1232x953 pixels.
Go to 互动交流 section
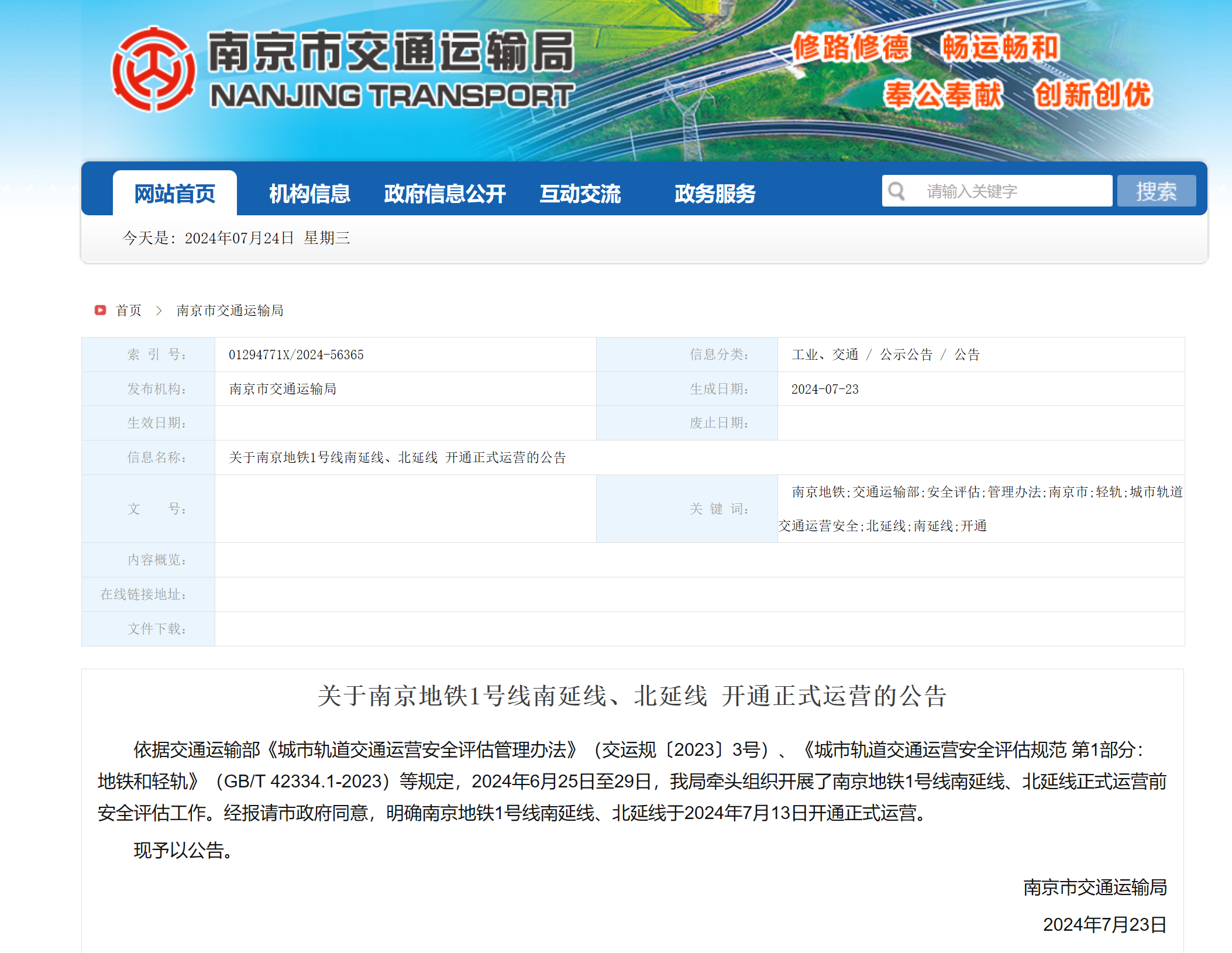pyautogui.click(x=580, y=193)
